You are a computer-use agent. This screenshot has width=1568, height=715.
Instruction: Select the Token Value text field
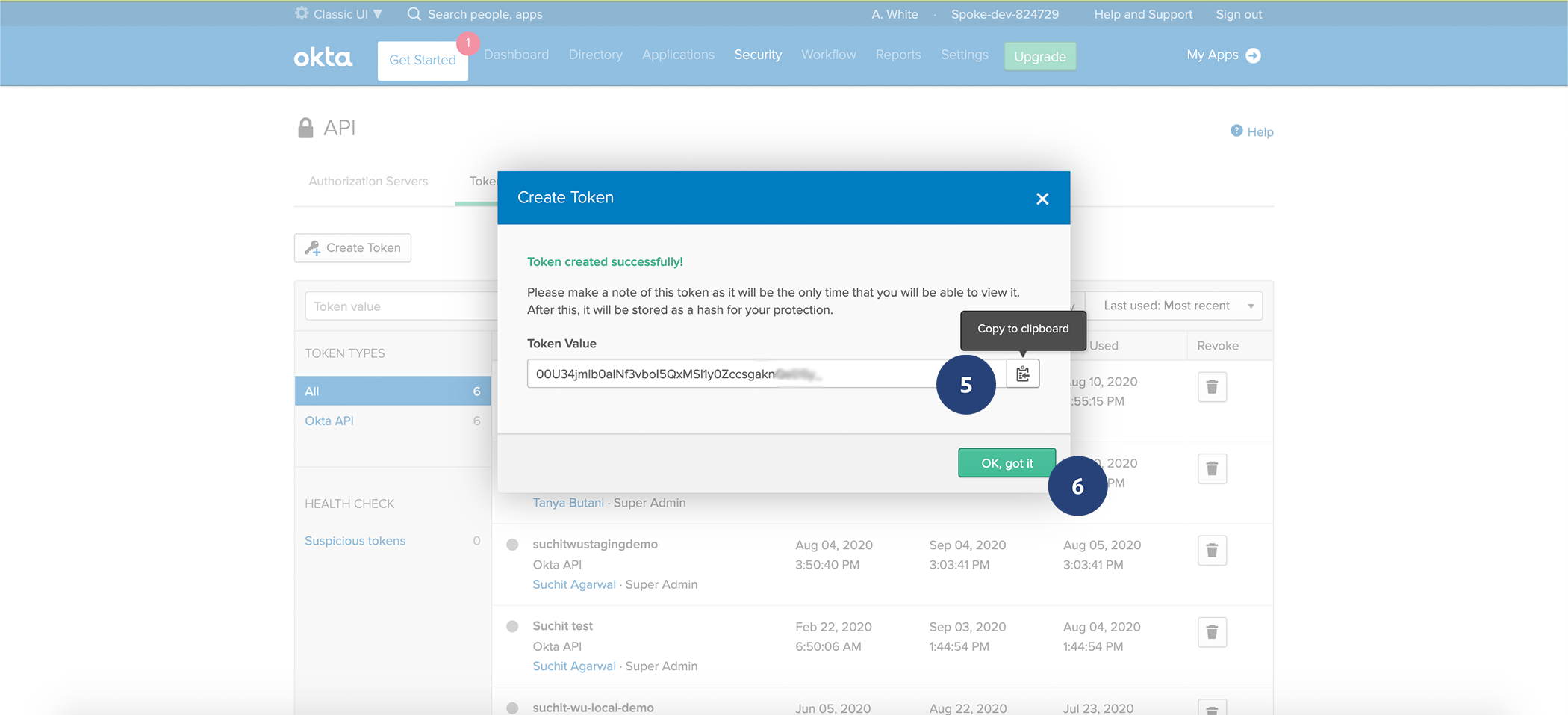(x=767, y=374)
